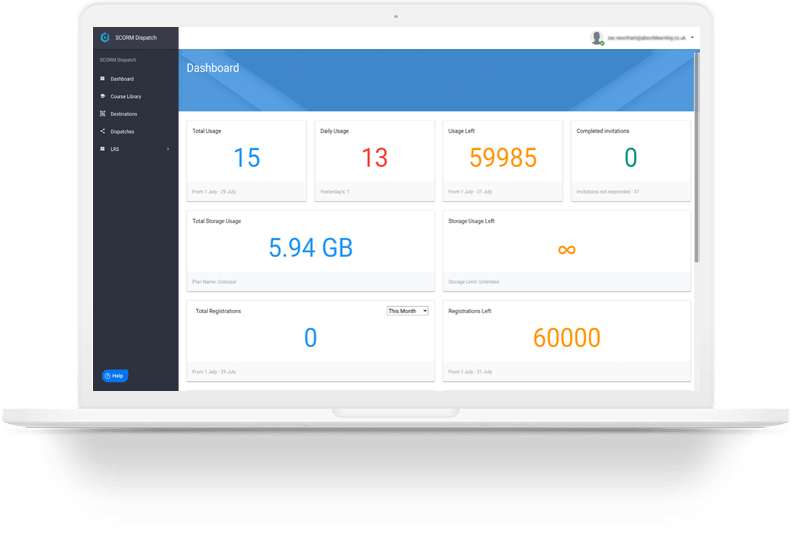This screenshot has height=544, width=792.
Task: Click the Usage Left card label
Action: tap(462, 131)
